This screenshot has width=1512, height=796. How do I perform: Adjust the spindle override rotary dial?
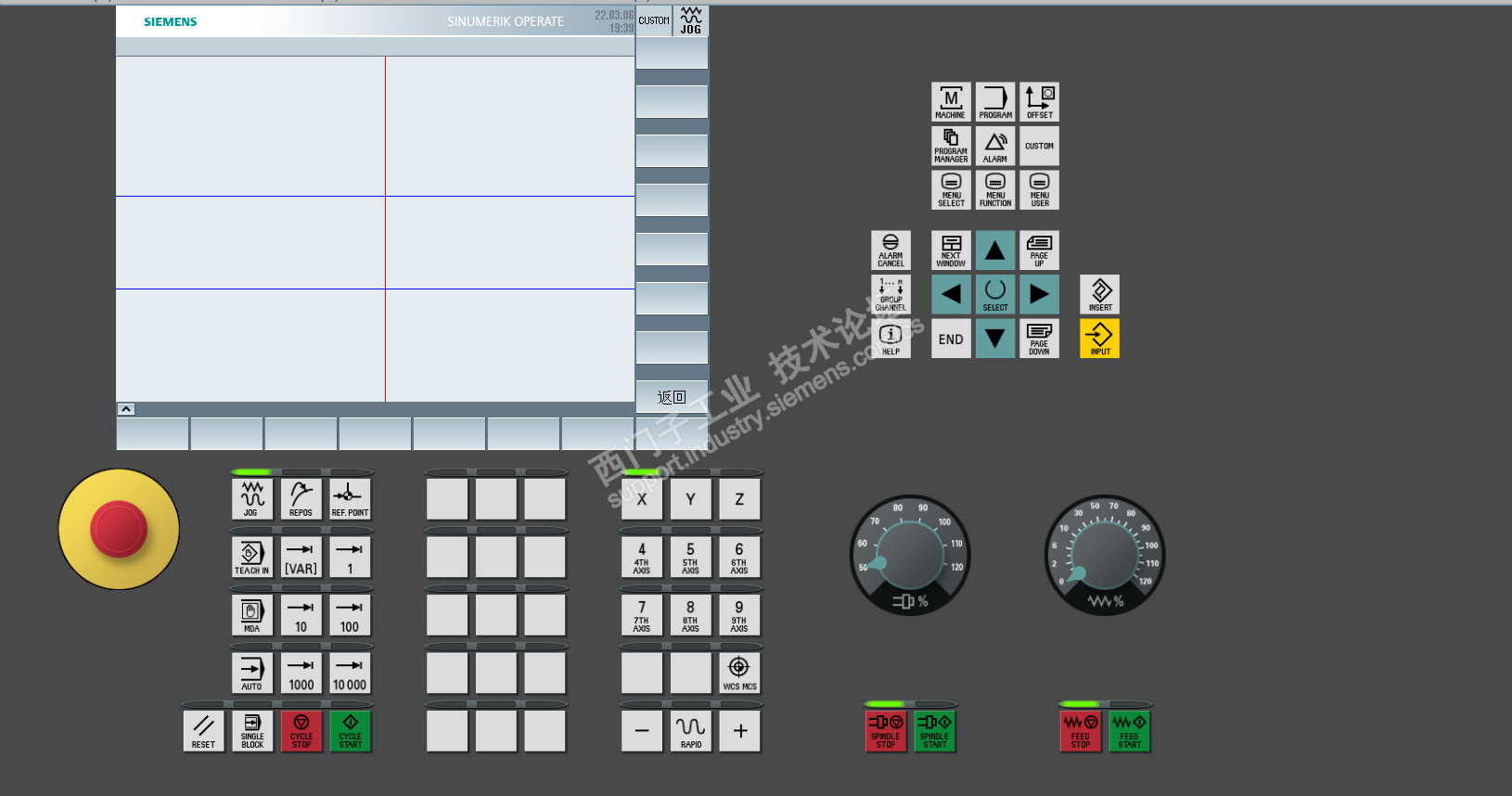click(910, 555)
